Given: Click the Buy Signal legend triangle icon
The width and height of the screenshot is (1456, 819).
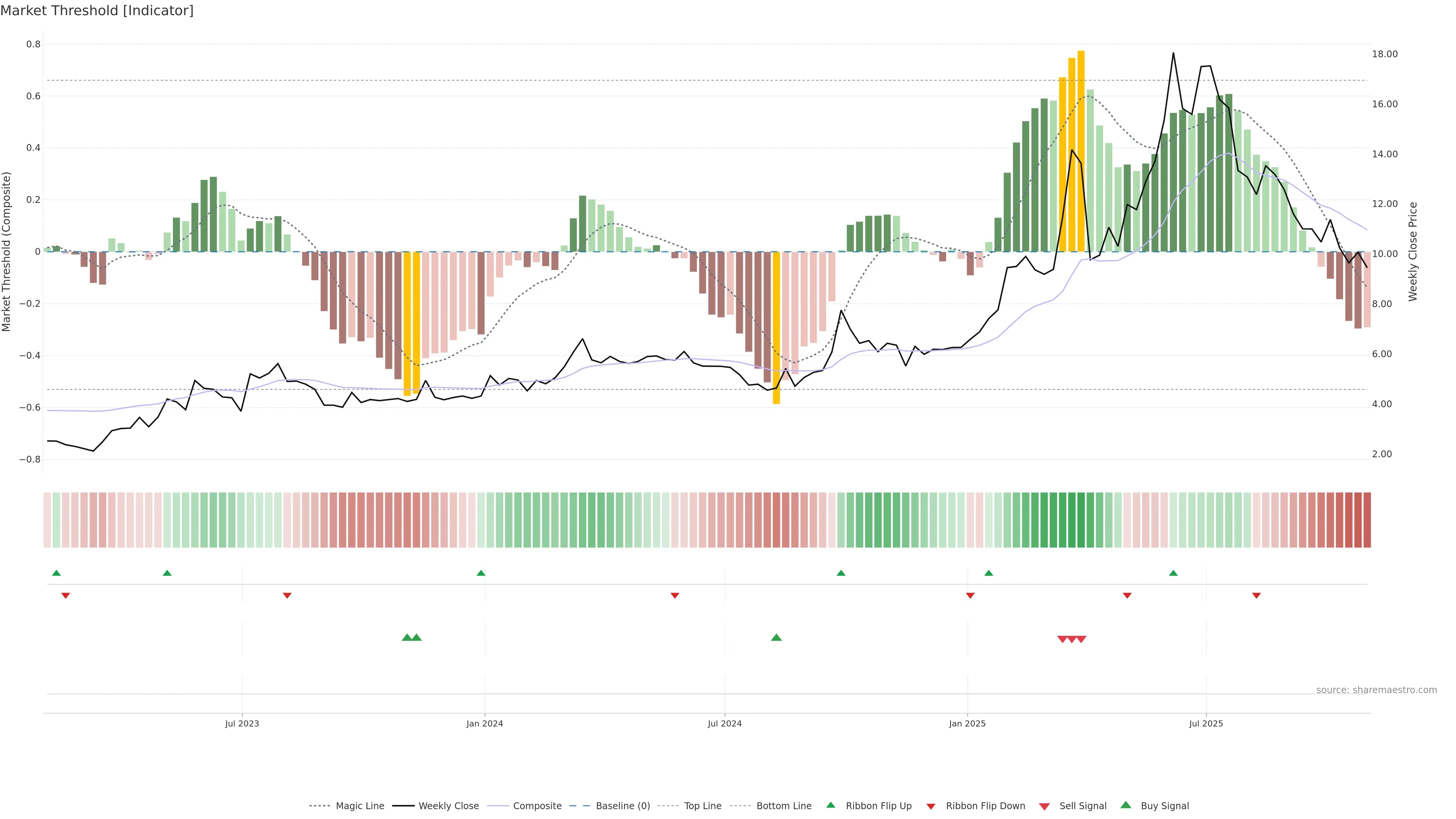Looking at the screenshot, I should [x=1126, y=805].
